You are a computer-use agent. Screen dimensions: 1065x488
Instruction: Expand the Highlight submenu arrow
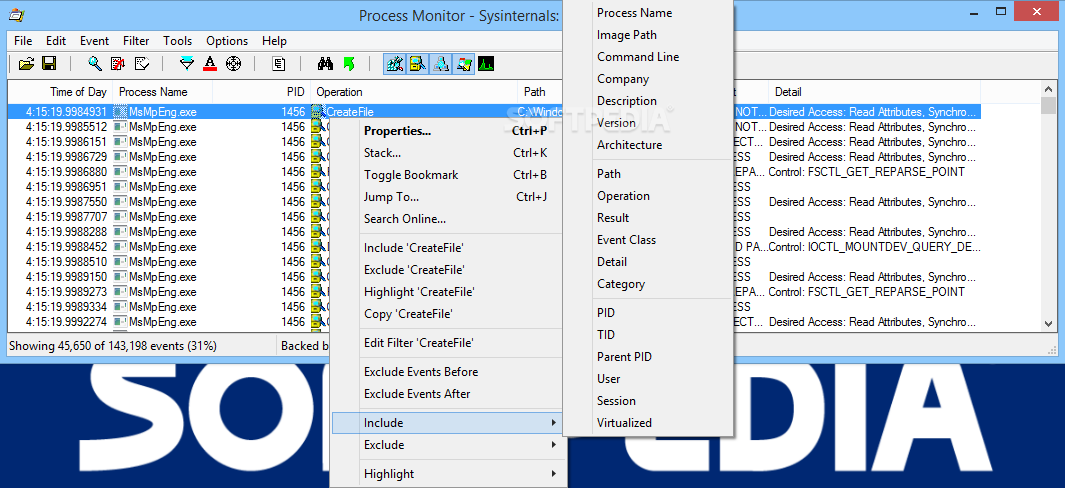(554, 474)
